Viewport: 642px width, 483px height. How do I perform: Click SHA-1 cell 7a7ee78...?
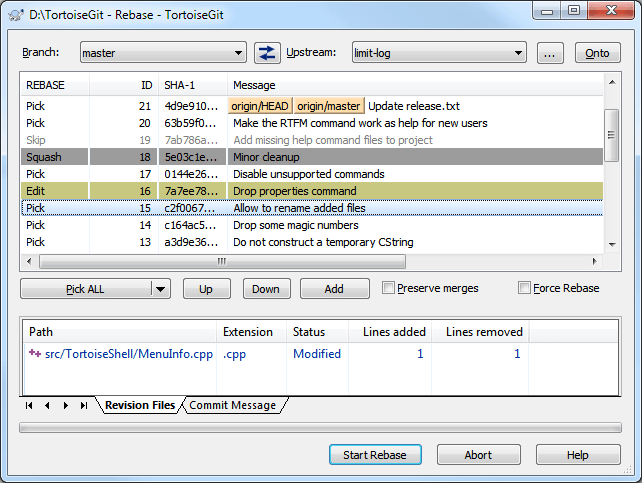click(x=191, y=191)
